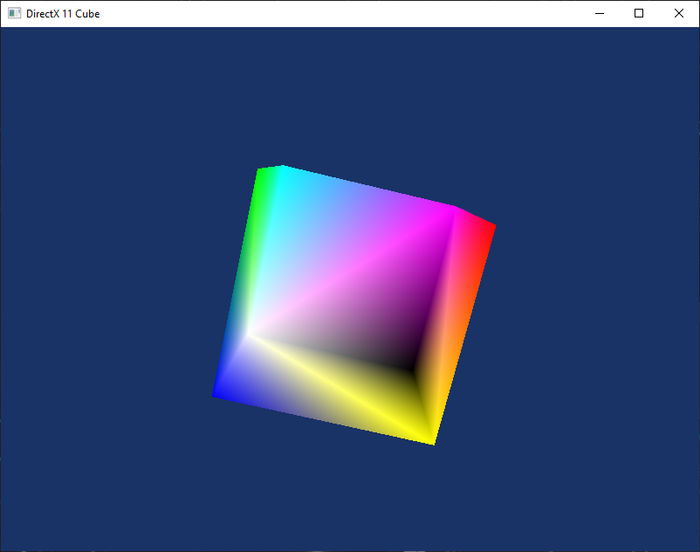
Task: Click the 'DirectX 11 Cube' title text
Action: pos(63,14)
